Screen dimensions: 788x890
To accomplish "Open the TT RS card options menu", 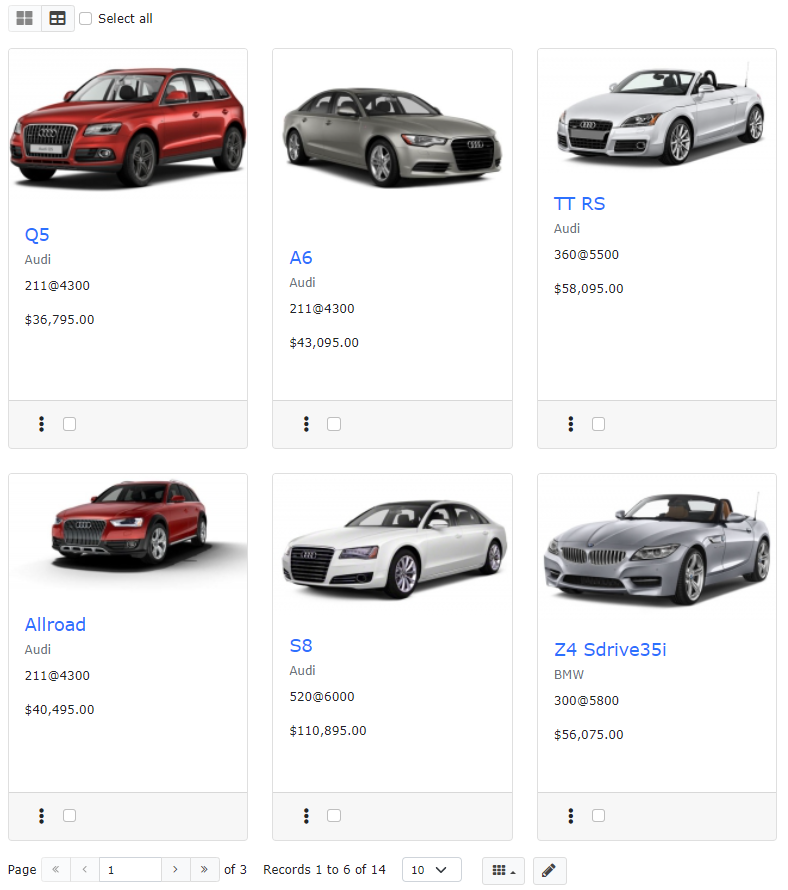I will pos(570,424).
